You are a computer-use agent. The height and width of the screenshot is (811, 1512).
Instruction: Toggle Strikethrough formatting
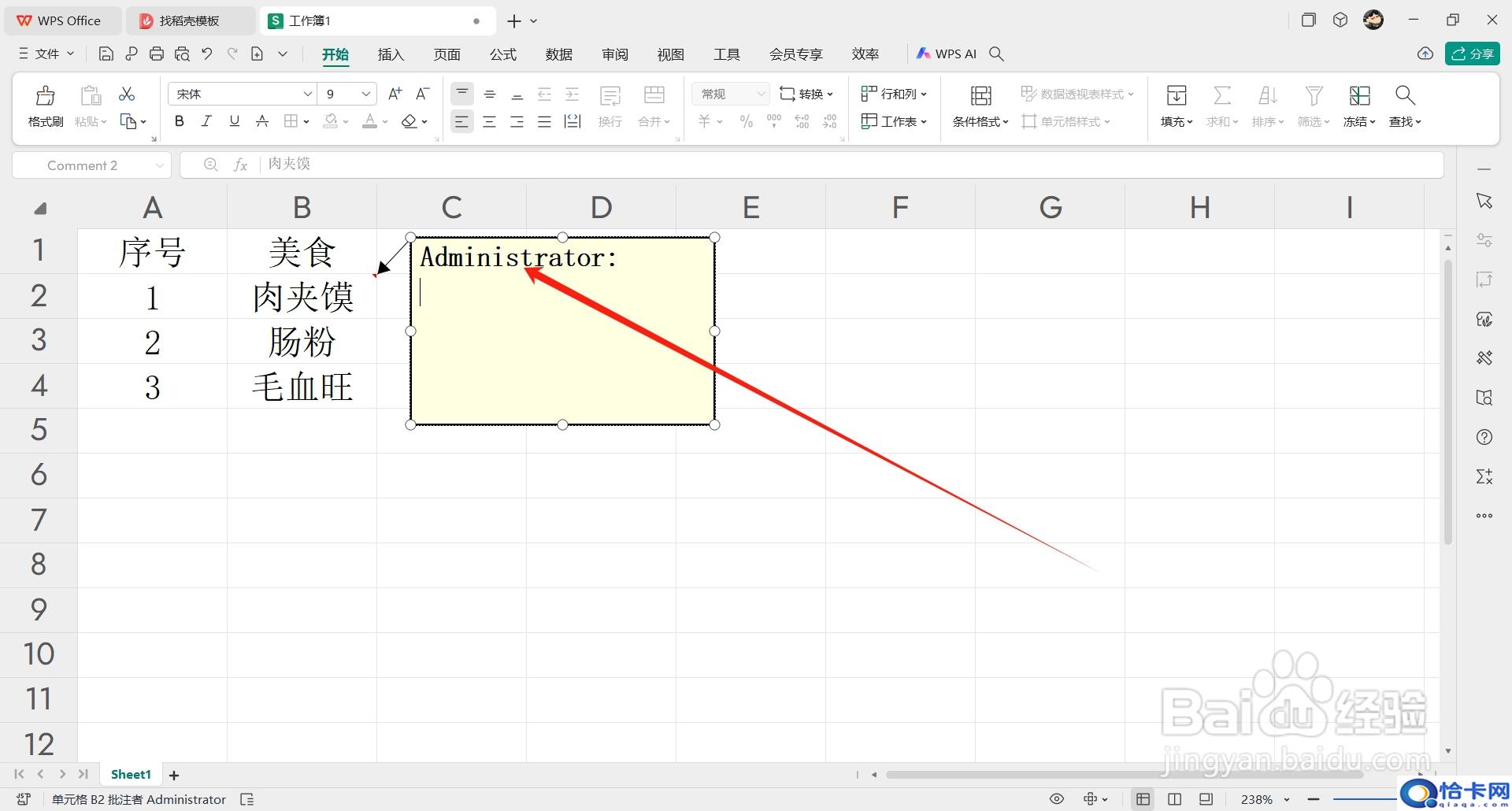(262, 121)
